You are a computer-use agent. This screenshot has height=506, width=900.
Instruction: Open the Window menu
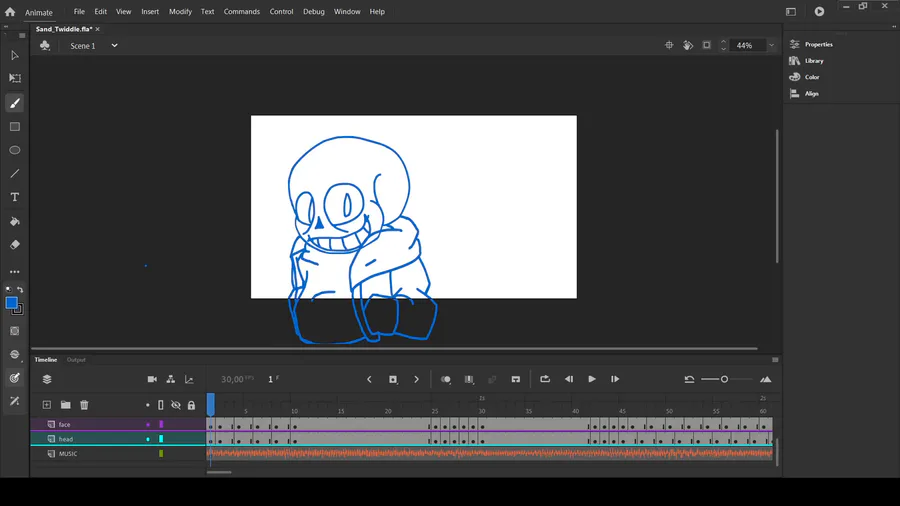tap(347, 11)
